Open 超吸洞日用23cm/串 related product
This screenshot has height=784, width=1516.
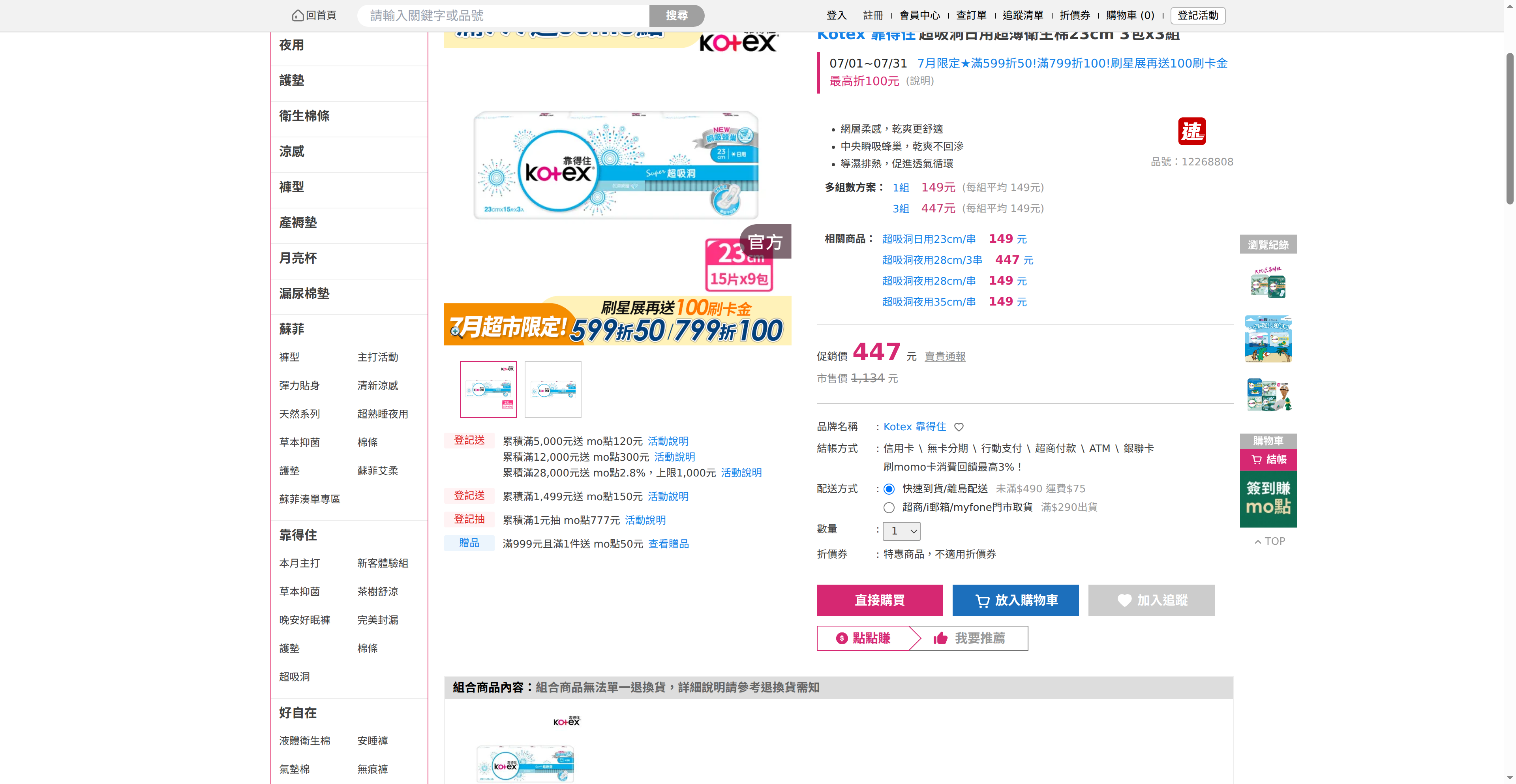929,239
